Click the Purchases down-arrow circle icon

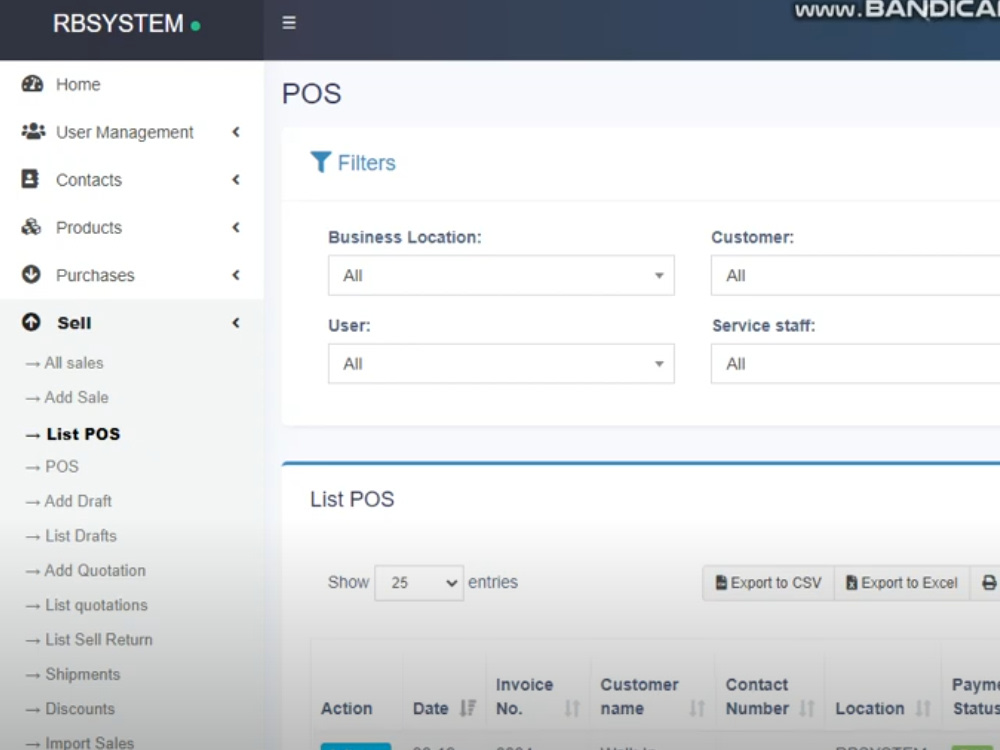click(x=31, y=274)
